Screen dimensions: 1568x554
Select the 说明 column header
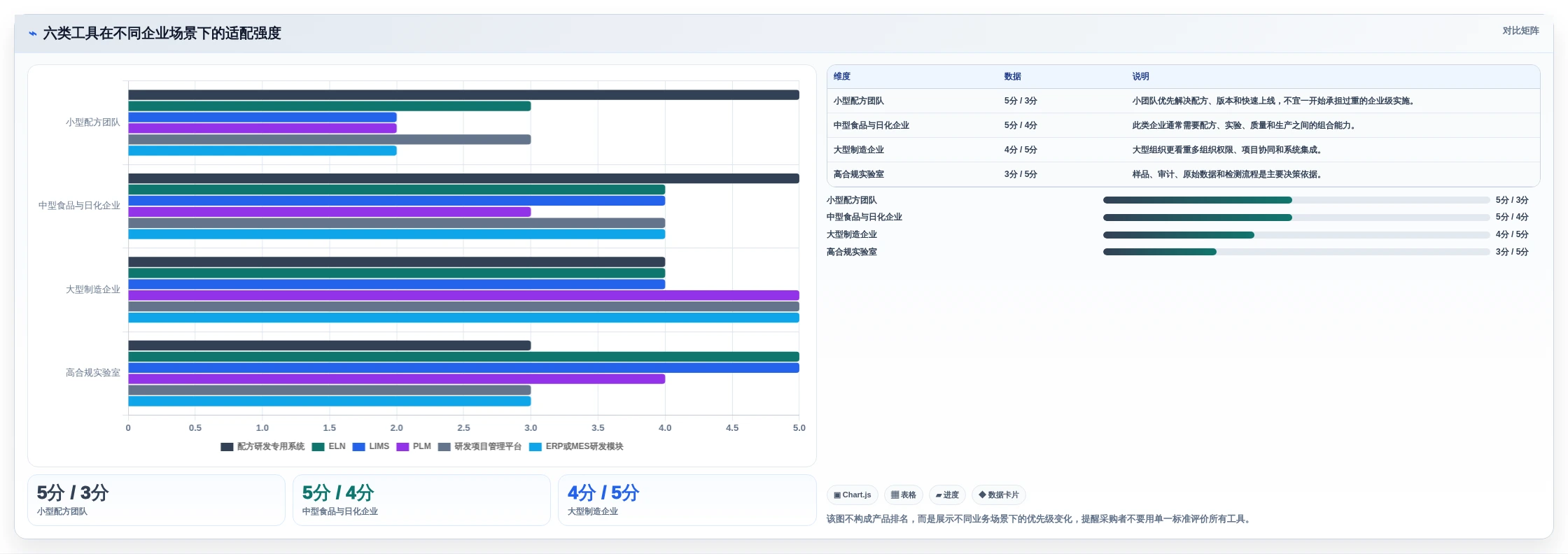point(1141,77)
